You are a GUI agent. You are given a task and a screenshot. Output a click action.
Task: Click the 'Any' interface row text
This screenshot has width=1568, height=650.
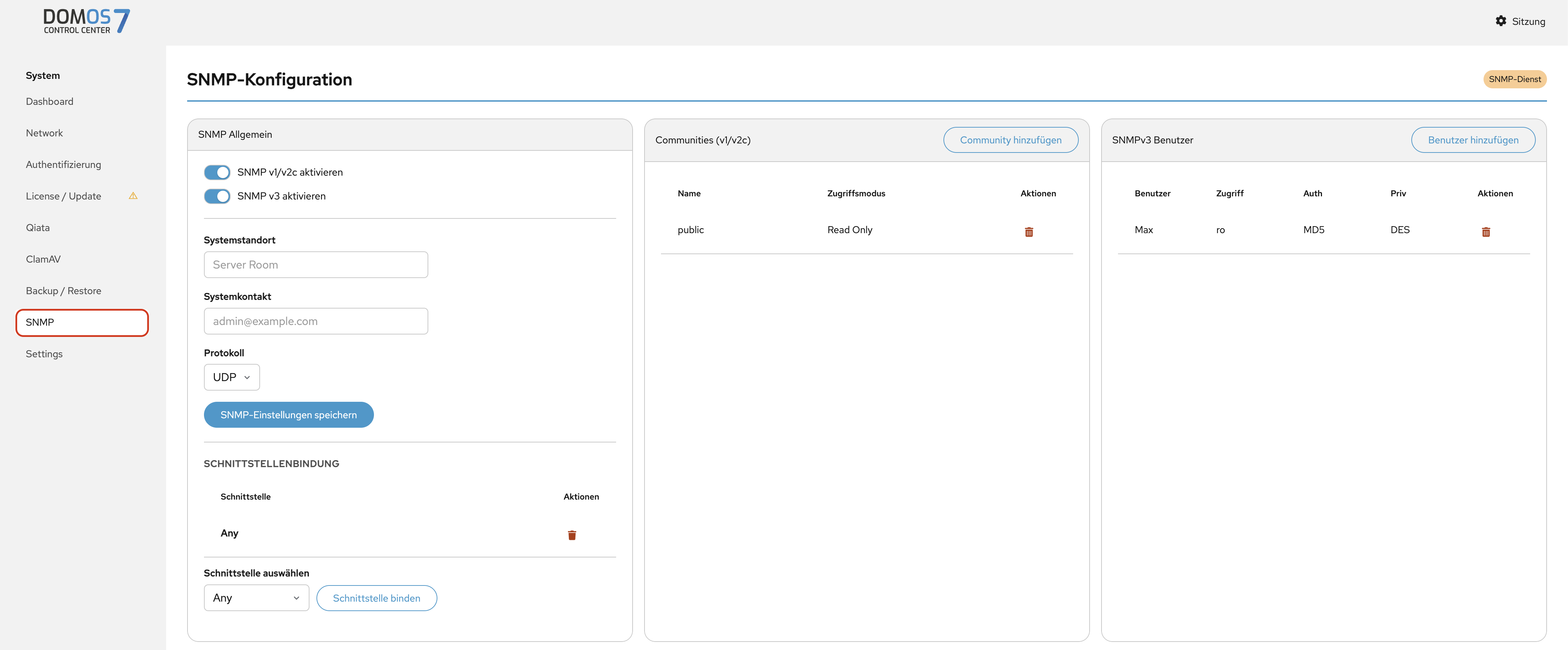[230, 533]
